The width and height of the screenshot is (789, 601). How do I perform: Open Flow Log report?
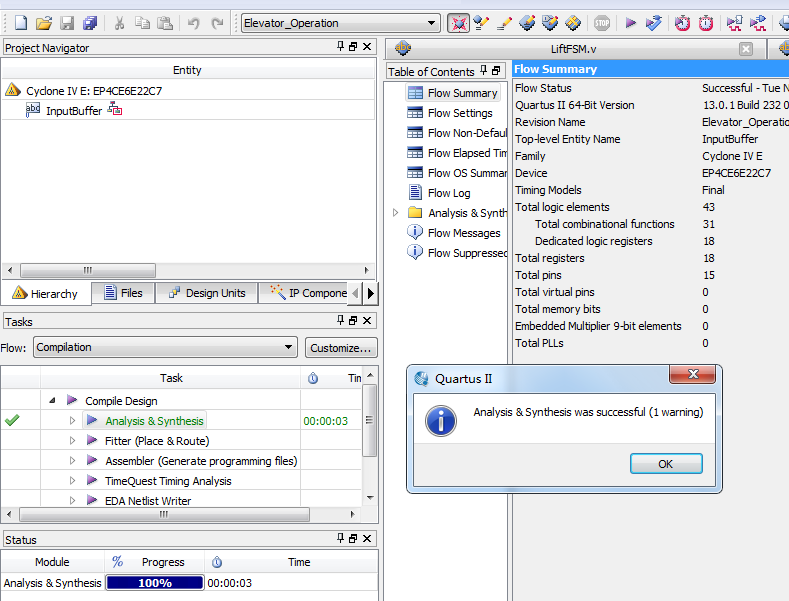(x=439, y=193)
